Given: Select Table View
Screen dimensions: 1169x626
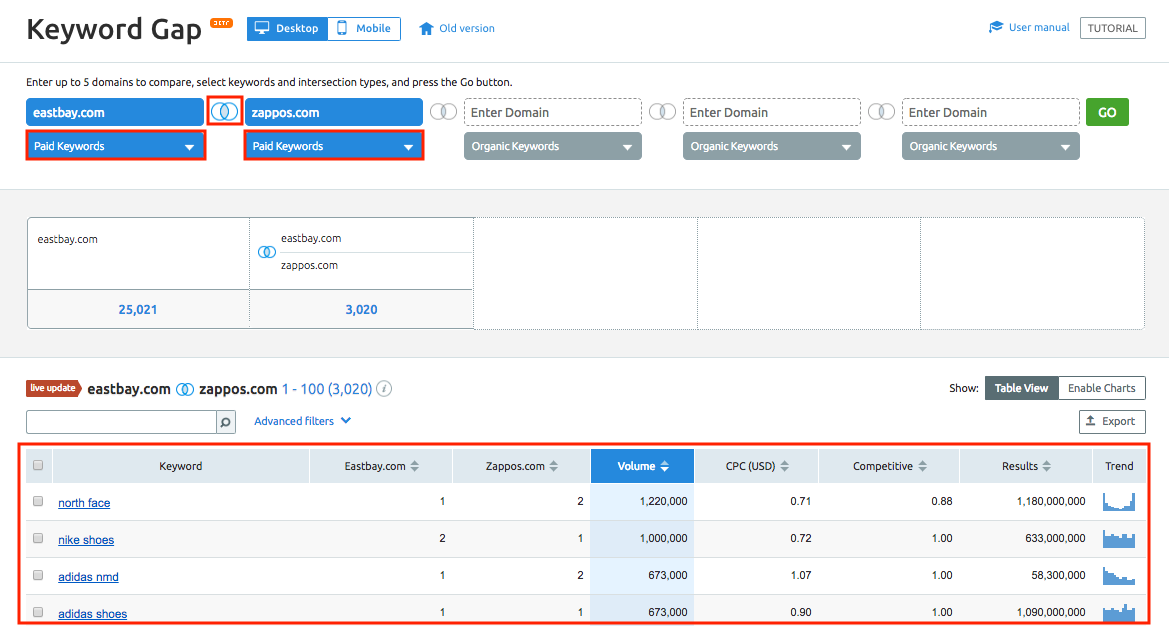Looking at the screenshot, I should [1021, 388].
